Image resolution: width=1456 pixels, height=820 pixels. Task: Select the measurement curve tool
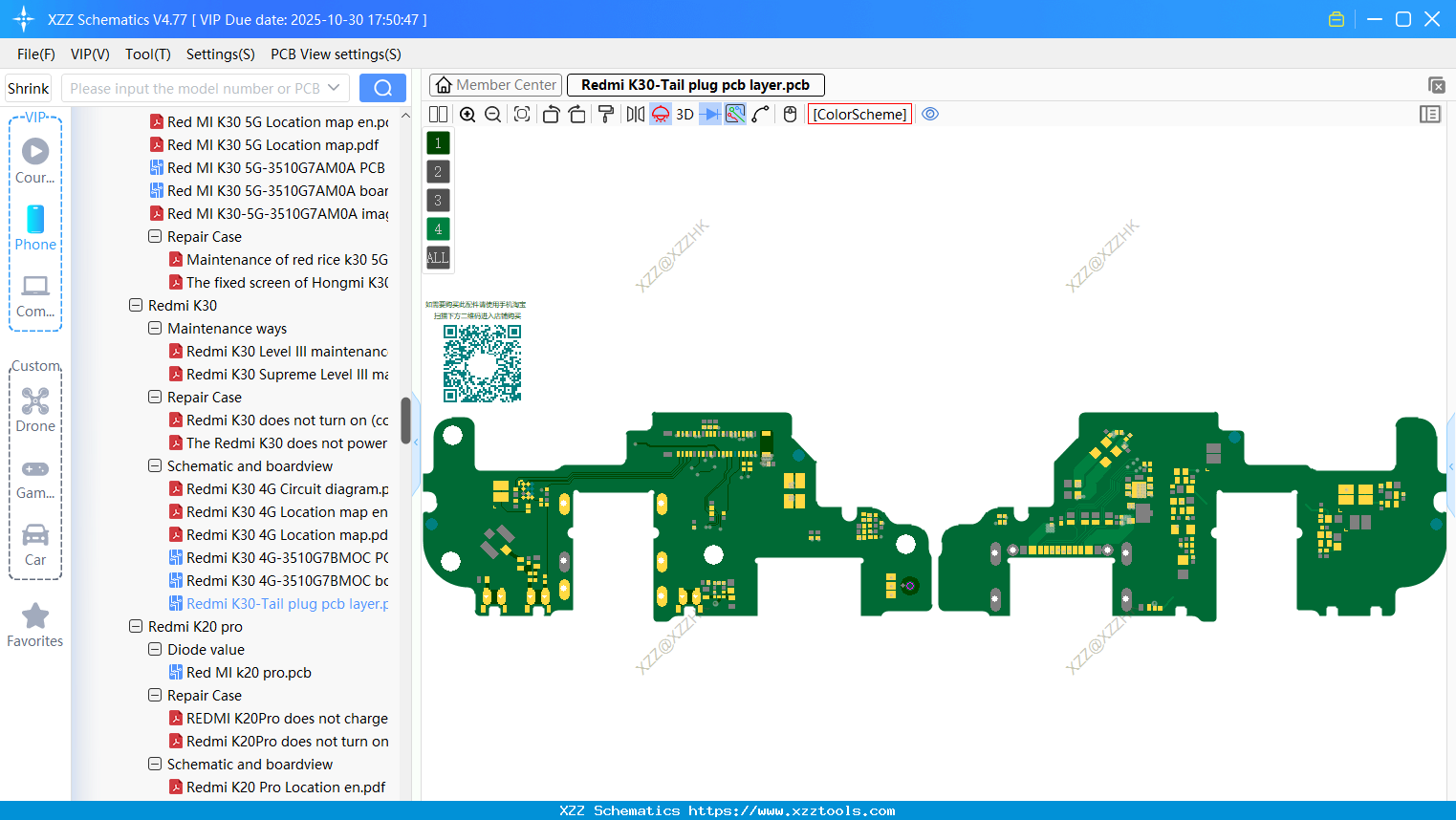click(x=759, y=114)
